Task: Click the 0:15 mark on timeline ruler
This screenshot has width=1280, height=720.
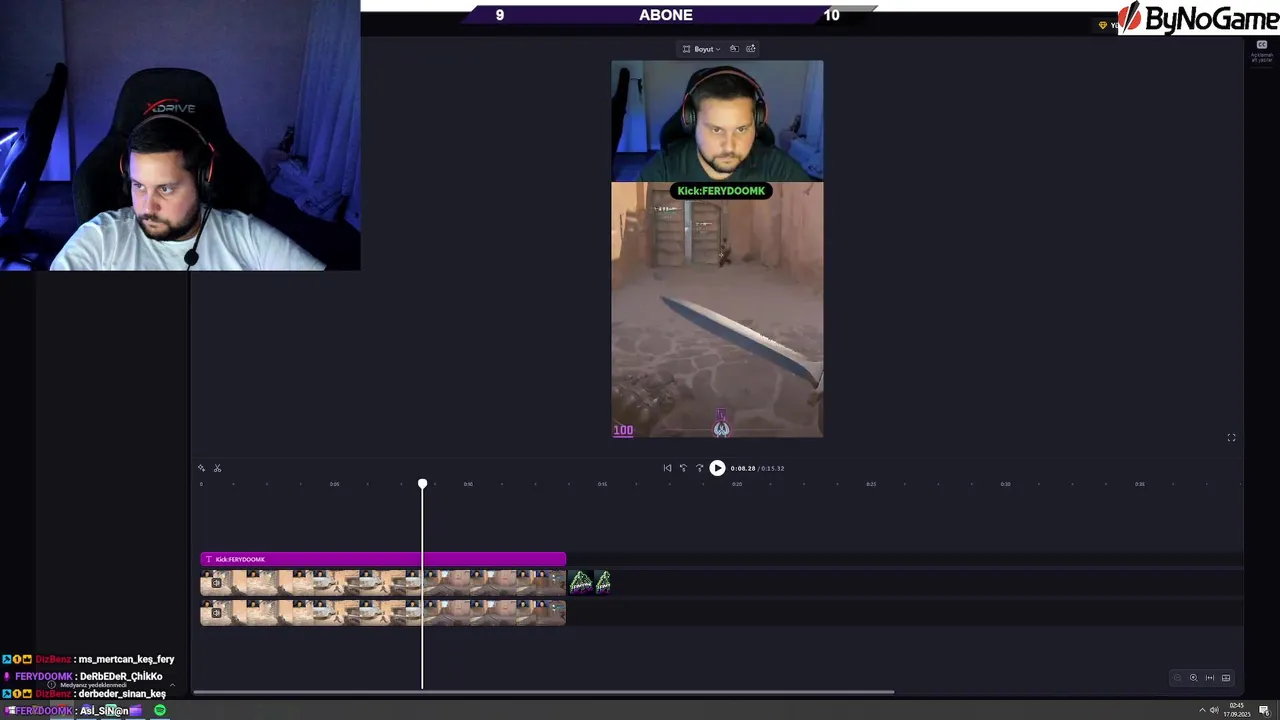Action: [x=603, y=484]
